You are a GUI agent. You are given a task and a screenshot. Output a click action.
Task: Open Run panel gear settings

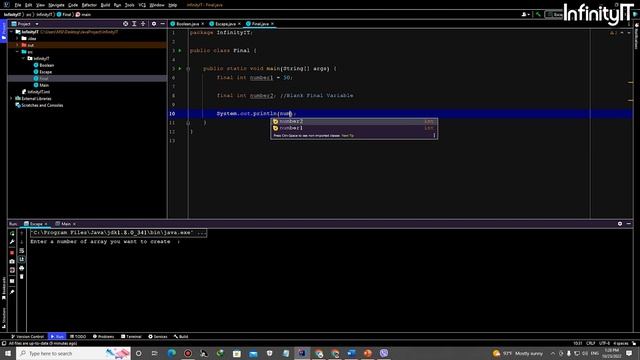coord(620,224)
